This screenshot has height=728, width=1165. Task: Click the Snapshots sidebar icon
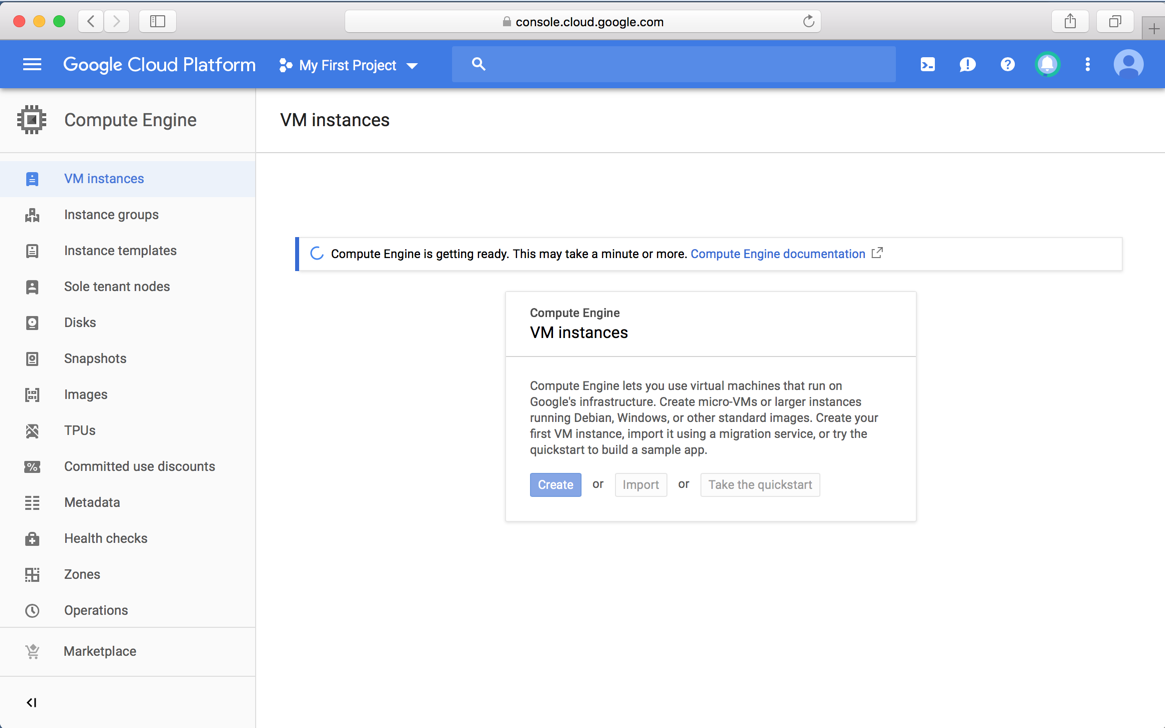pyautogui.click(x=32, y=359)
